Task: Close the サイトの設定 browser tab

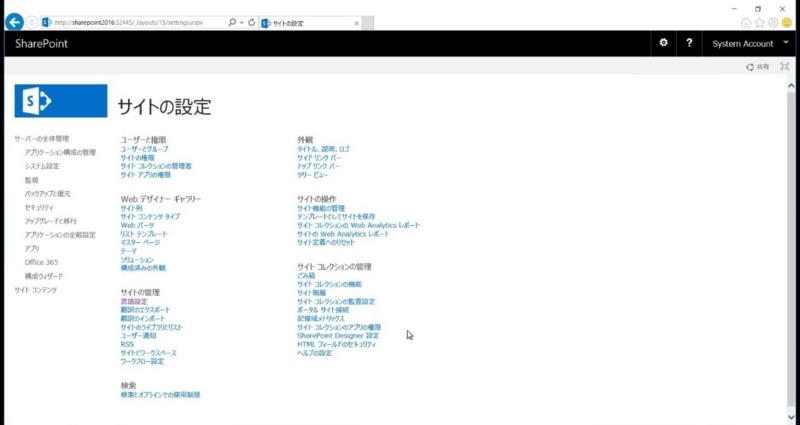Action: click(356, 23)
